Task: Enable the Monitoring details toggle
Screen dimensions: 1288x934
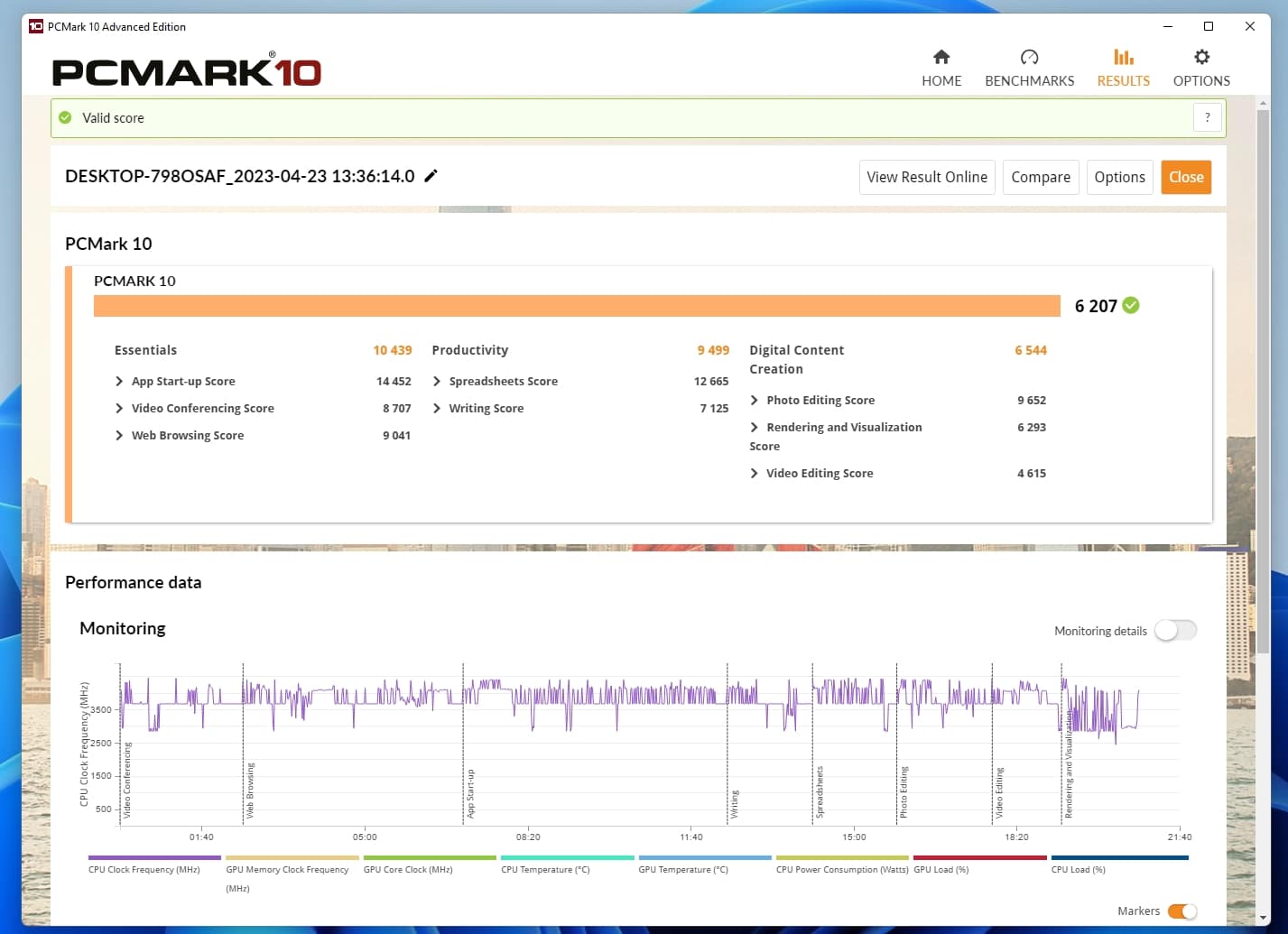Action: 1175,631
